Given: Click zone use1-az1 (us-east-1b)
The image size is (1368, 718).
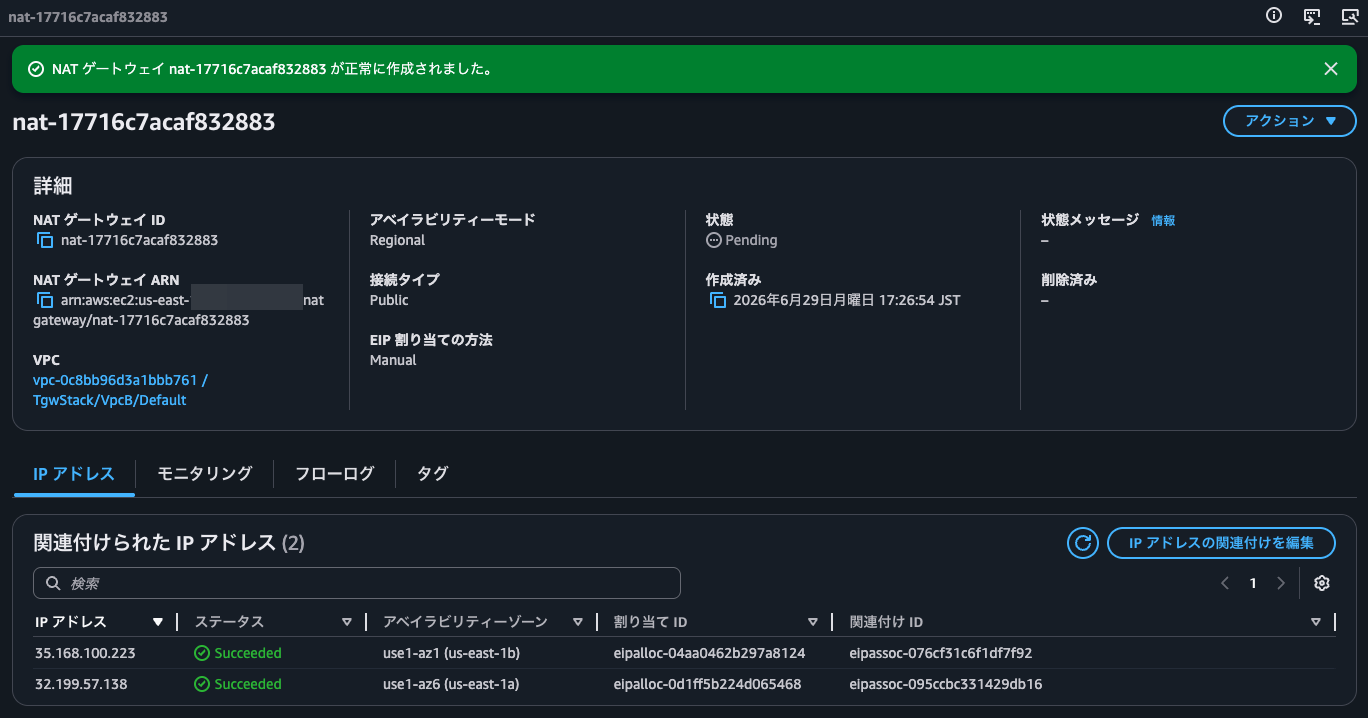Looking at the screenshot, I should [451, 653].
